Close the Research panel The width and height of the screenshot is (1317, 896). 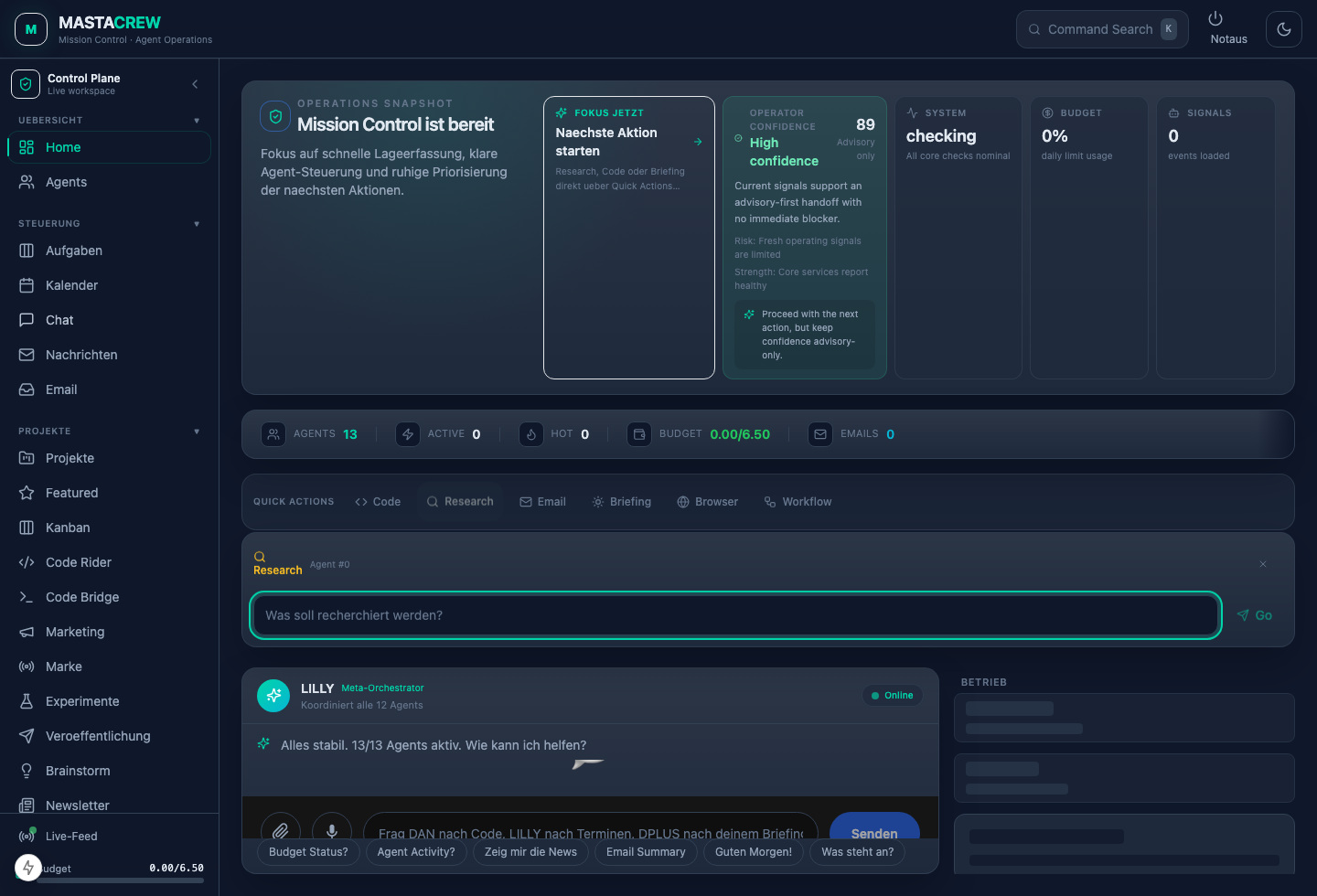pos(1263,564)
